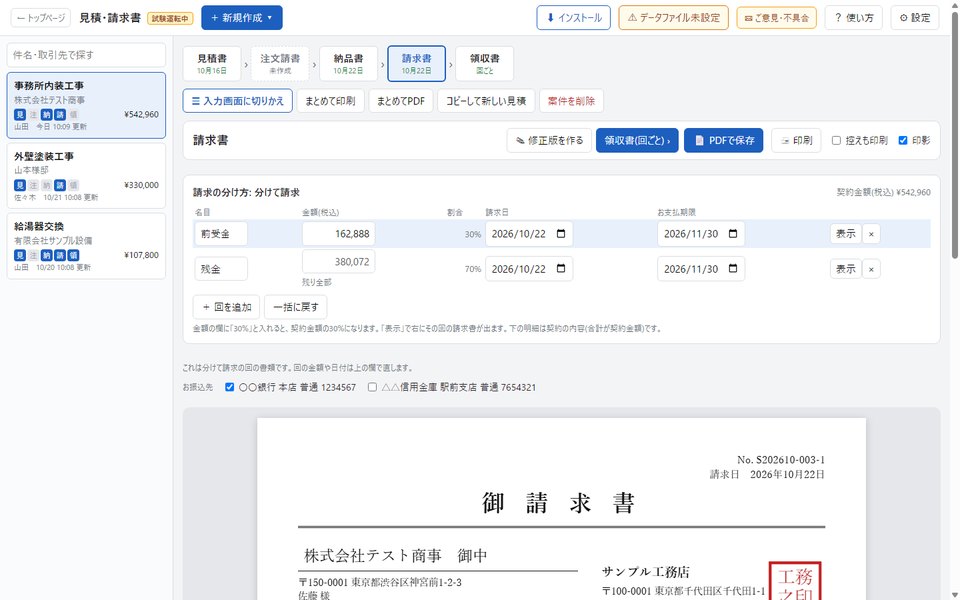The width and height of the screenshot is (960, 600).
Task: Open the 設定 settings button
Action: click(915, 18)
